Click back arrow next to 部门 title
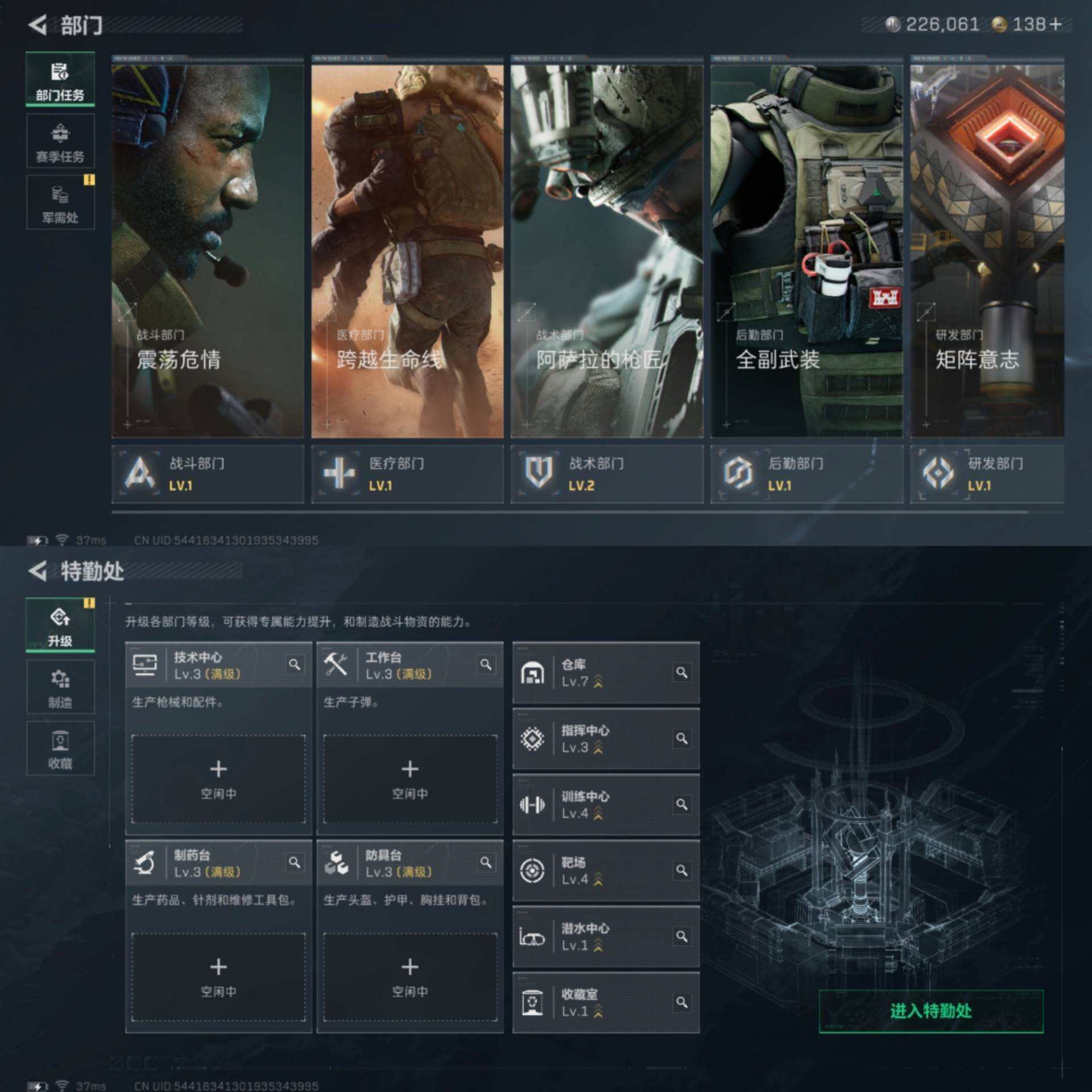Screen dimensions: 1092x1092 [38, 25]
